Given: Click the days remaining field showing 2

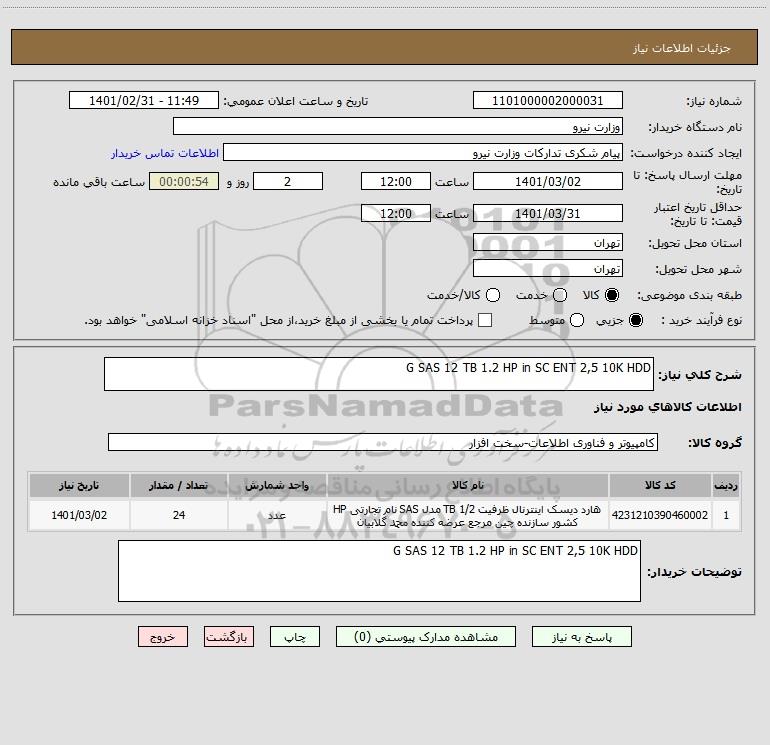Looking at the screenshot, I should [288, 182].
